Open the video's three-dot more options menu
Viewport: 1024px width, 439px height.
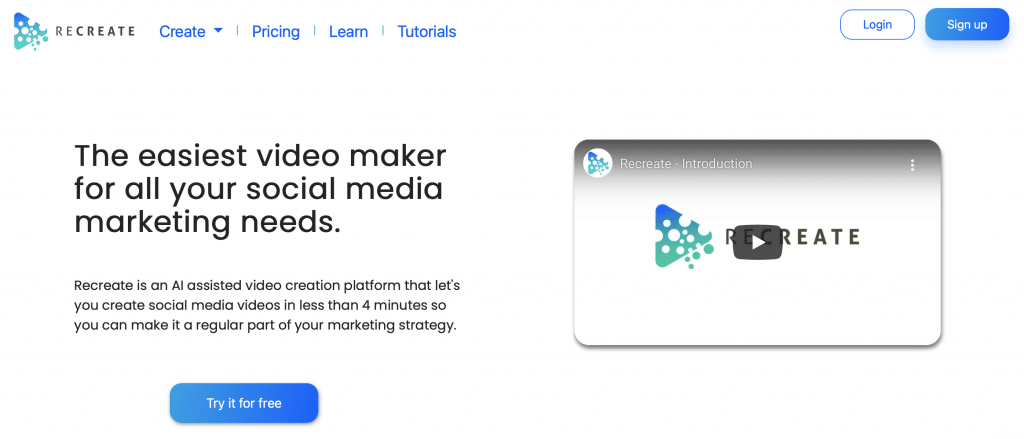[912, 165]
